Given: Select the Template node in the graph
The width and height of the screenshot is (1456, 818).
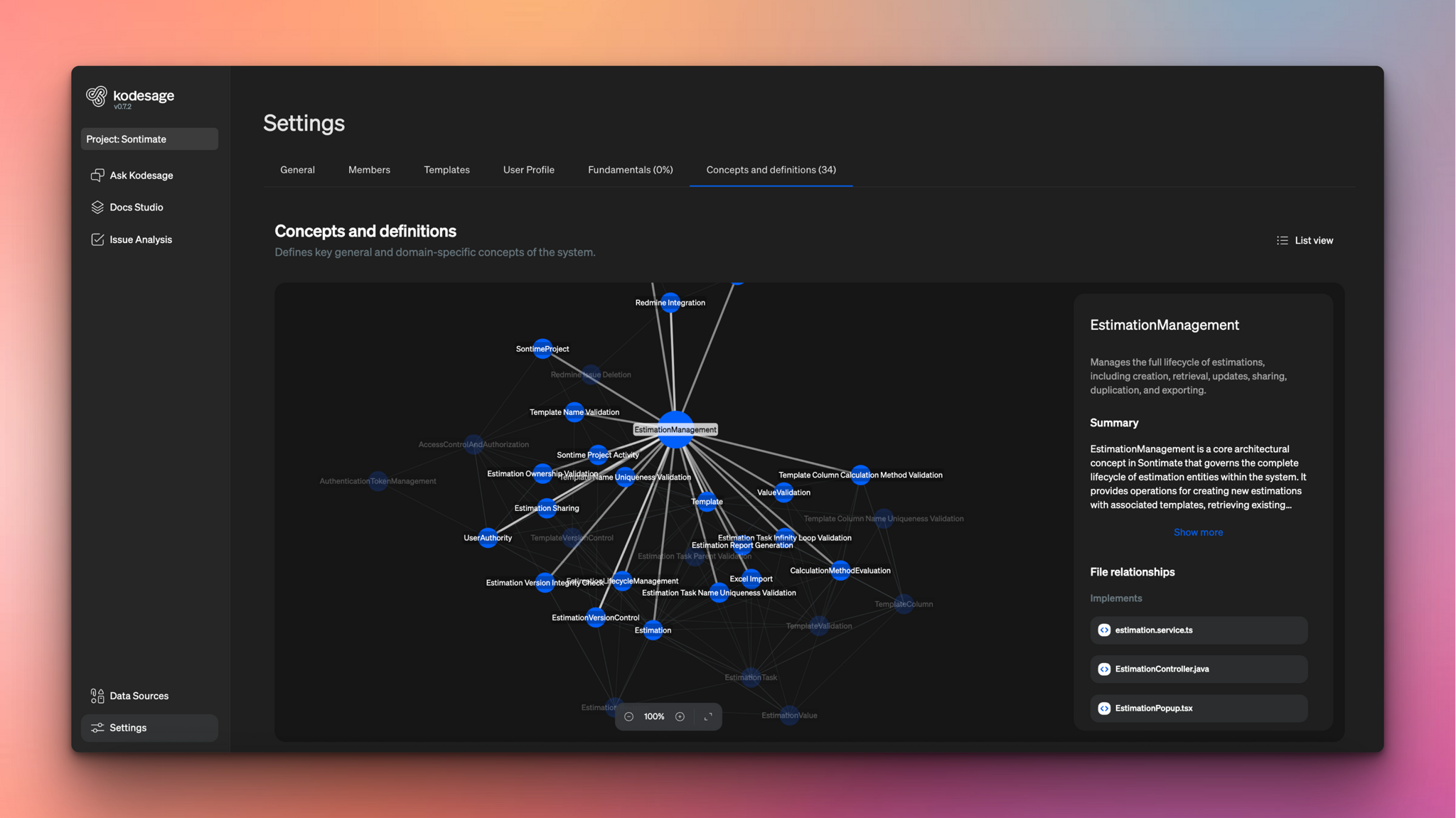Looking at the screenshot, I should click(x=706, y=501).
